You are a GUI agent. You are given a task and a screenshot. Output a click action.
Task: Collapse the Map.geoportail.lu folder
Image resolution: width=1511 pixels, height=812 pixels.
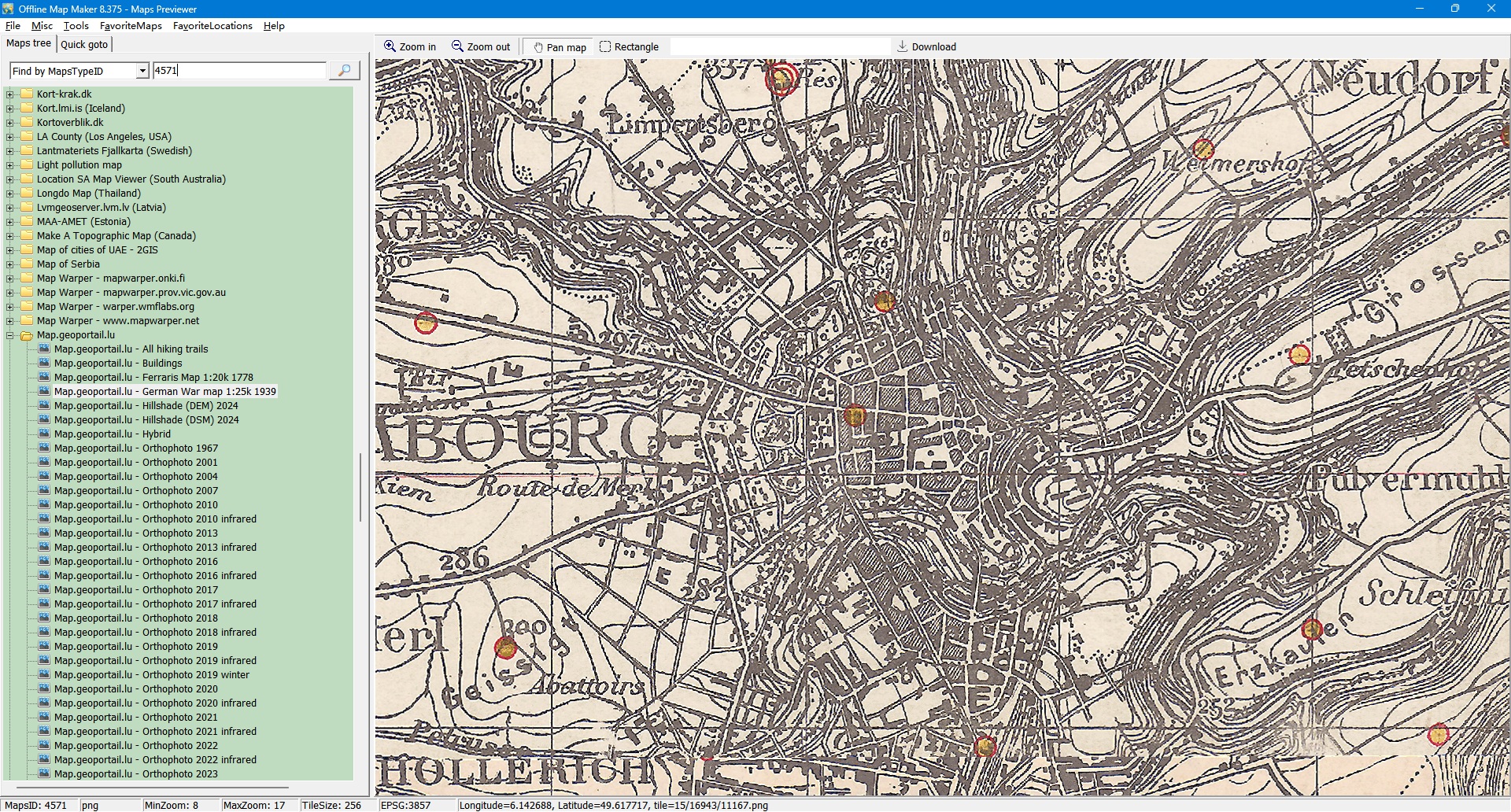(x=10, y=335)
